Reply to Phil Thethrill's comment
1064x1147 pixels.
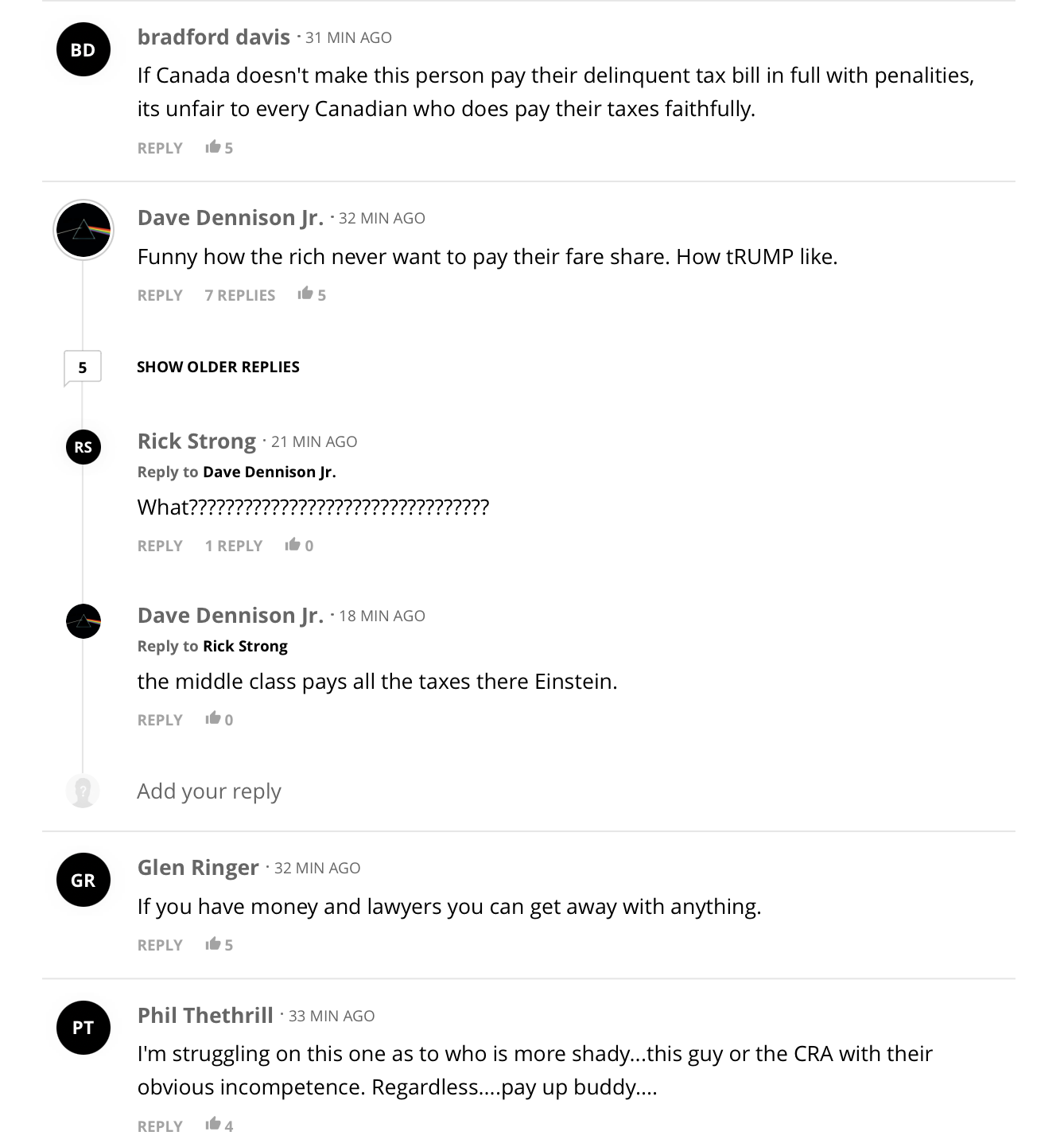point(160,1126)
